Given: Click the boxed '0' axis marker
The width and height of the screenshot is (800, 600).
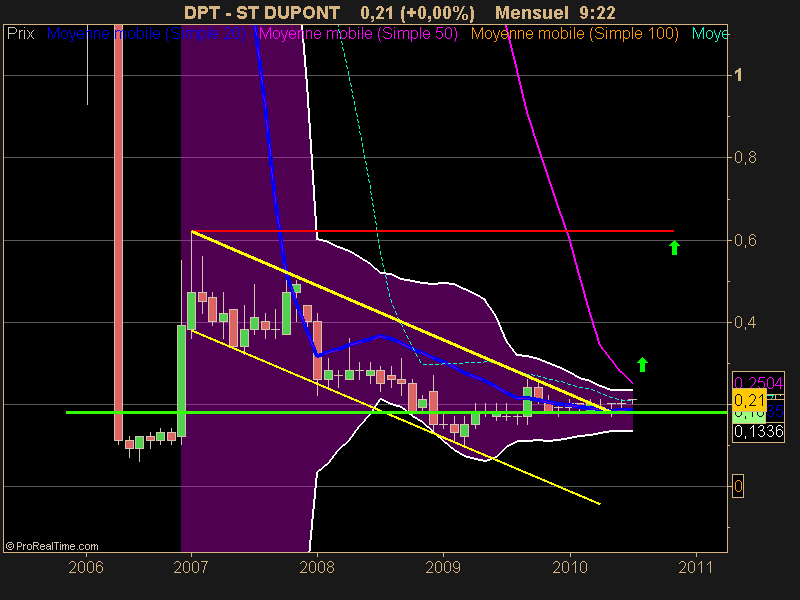Looking at the screenshot, I should 738,486.
